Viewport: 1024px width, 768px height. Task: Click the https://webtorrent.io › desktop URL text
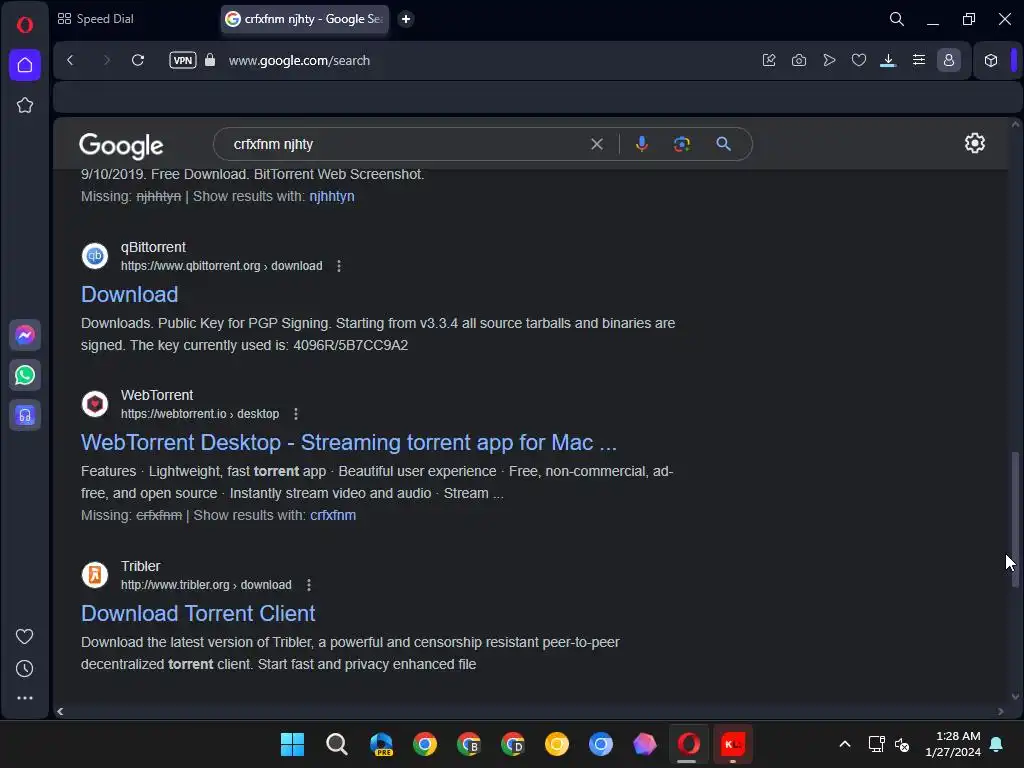point(200,414)
